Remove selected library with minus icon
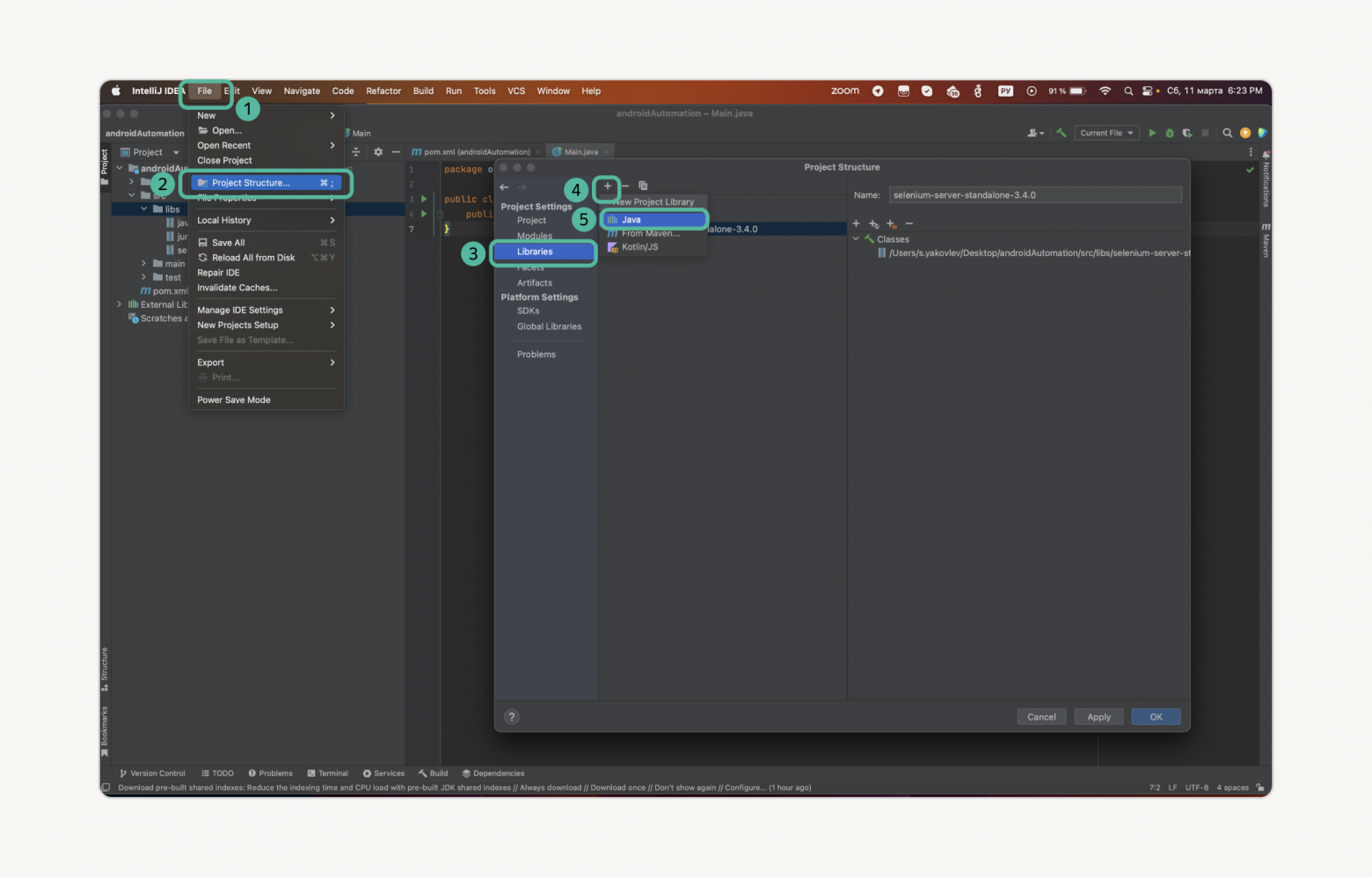1372x878 pixels. point(625,186)
